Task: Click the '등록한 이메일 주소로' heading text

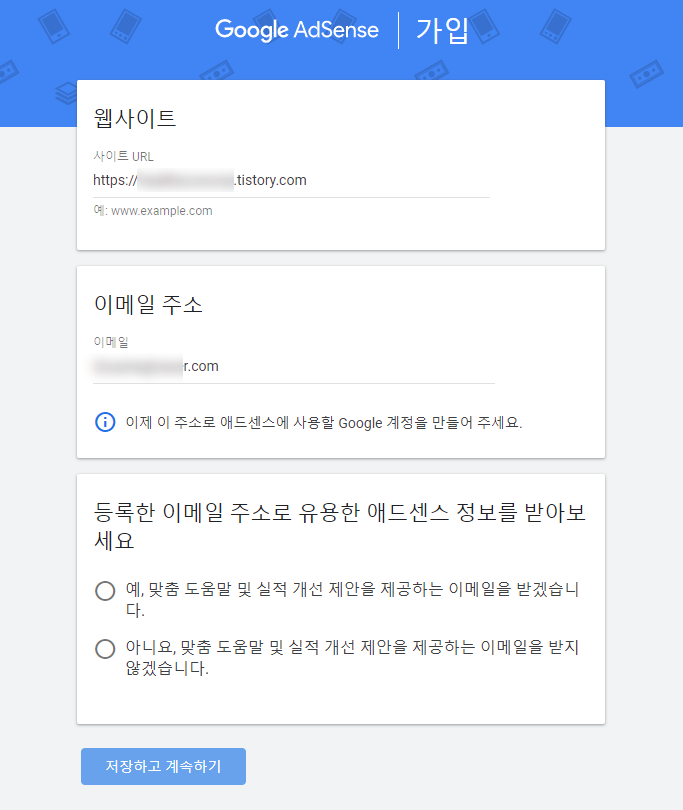Action: point(339,526)
